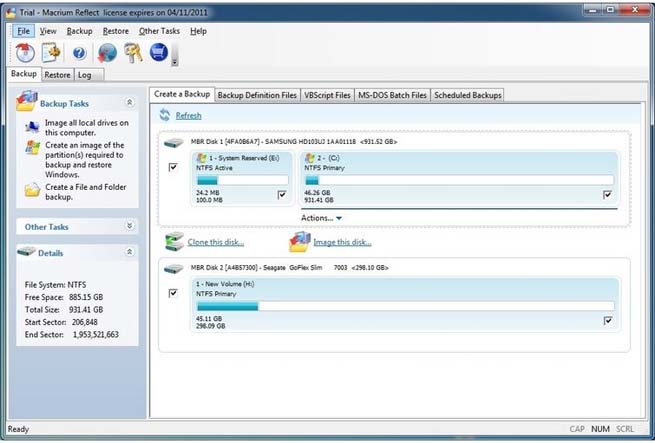This screenshot has width=655, height=443.
Task: Click the Clone this disk icon
Action: [x=174, y=241]
